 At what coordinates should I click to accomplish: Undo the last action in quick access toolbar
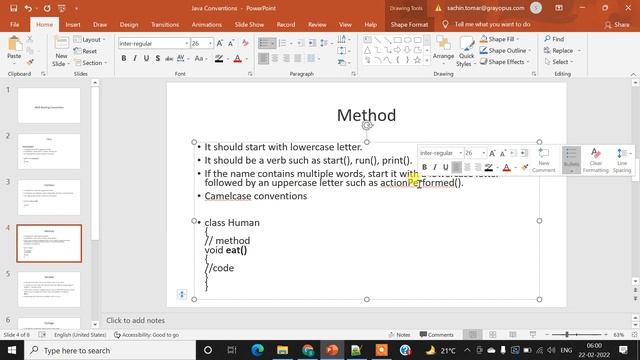(x=28, y=8)
